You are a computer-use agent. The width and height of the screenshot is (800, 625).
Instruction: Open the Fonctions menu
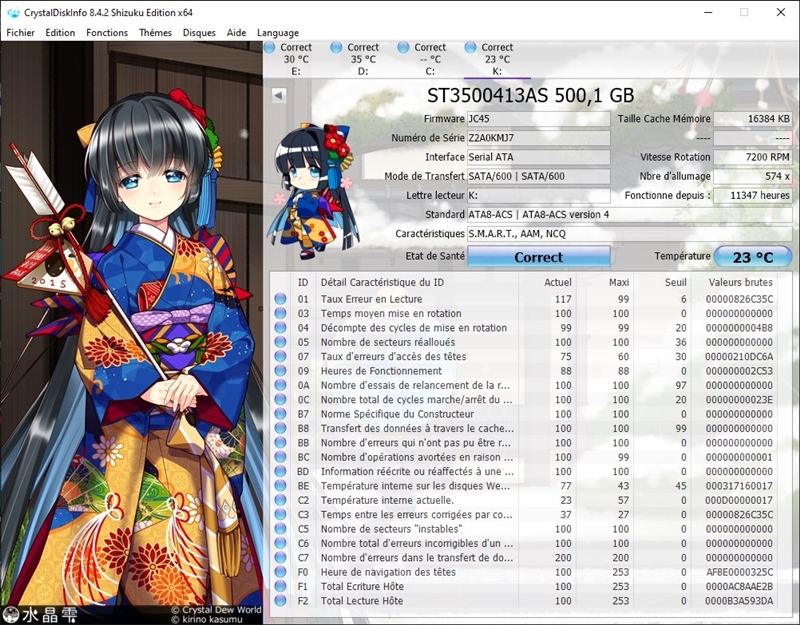[107, 33]
